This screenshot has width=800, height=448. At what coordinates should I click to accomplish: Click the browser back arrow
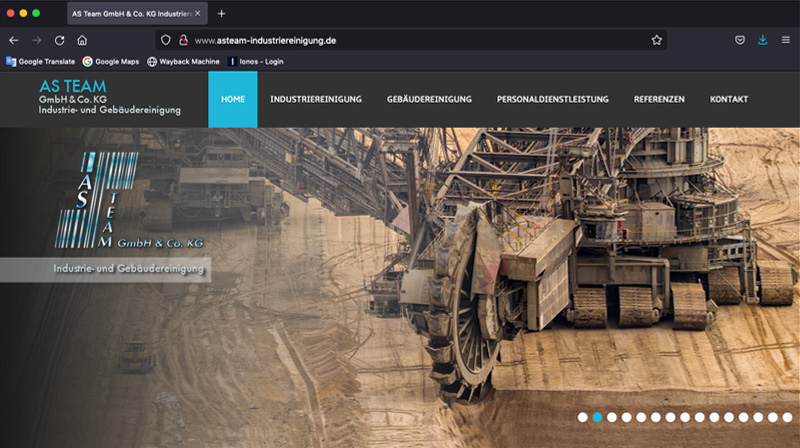coord(14,40)
